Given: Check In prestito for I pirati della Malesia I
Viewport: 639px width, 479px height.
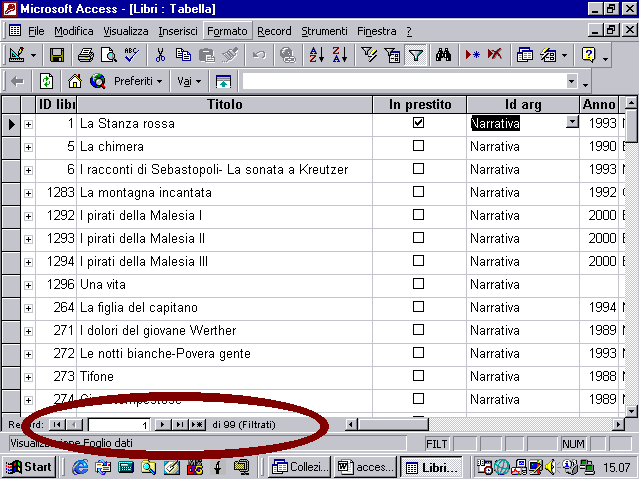Looking at the screenshot, I should [x=418, y=215].
